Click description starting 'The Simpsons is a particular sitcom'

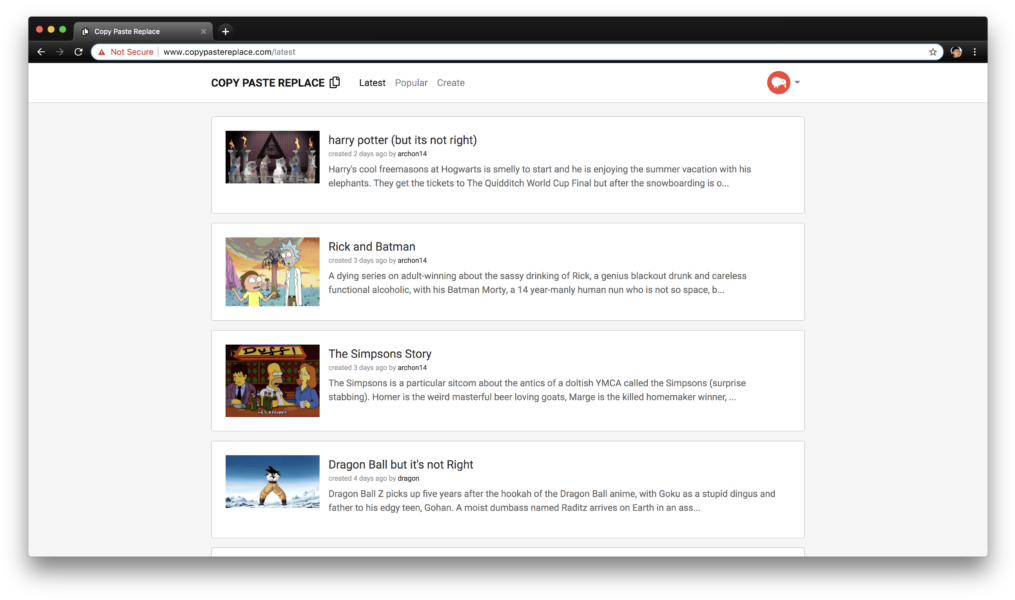point(537,390)
